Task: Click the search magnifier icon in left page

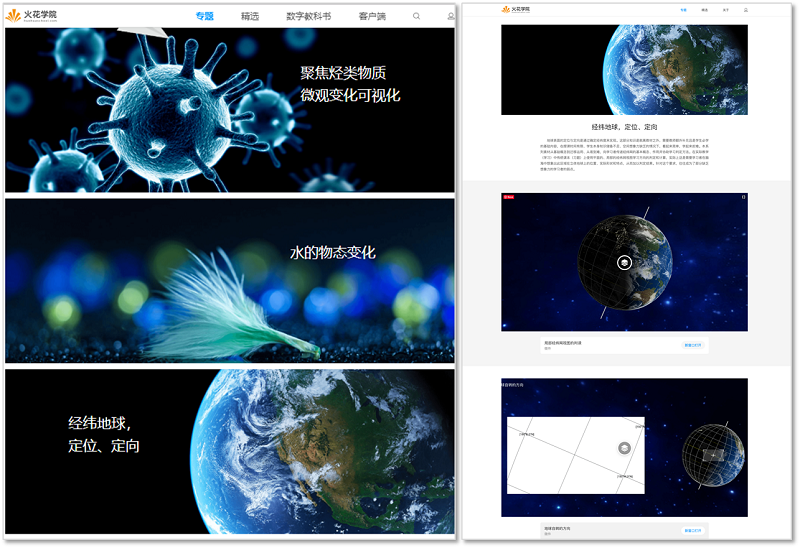Action: pyautogui.click(x=416, y=16)
